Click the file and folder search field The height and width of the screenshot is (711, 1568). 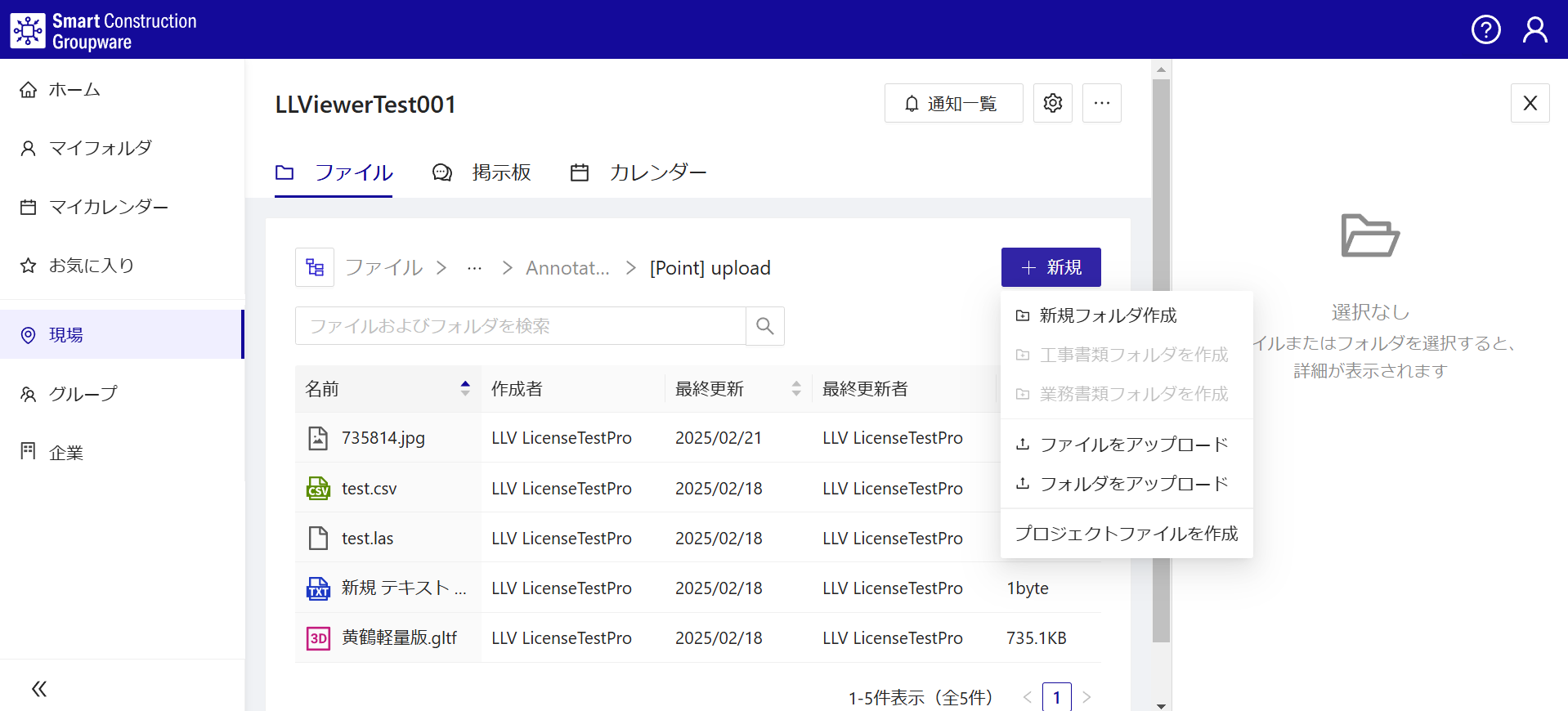(520, 326)
